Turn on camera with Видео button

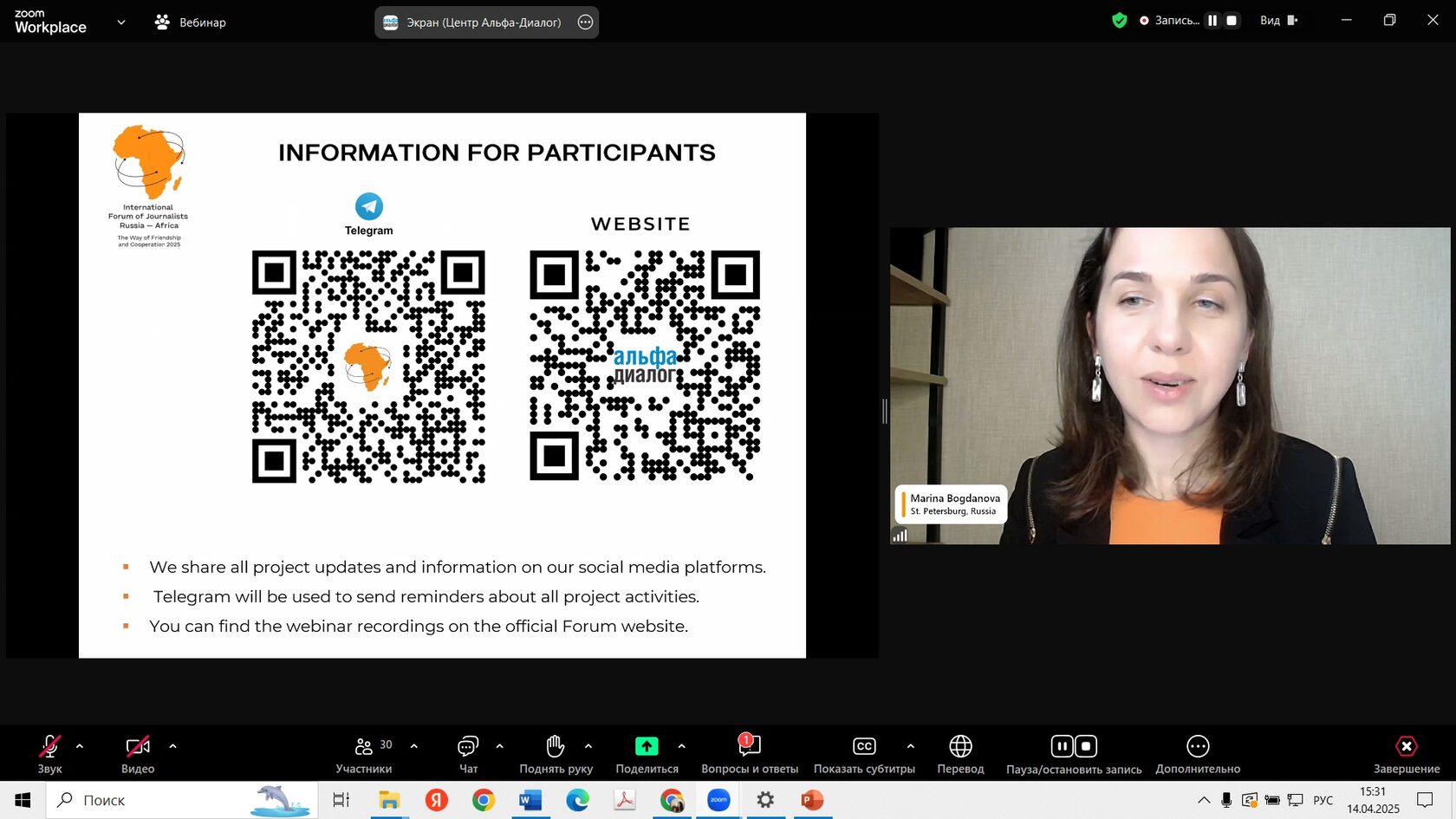click(138, 754)
